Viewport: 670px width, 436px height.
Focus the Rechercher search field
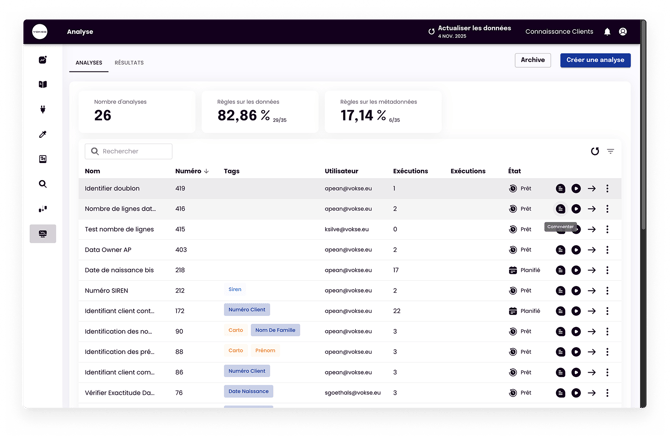pos(129,151)
